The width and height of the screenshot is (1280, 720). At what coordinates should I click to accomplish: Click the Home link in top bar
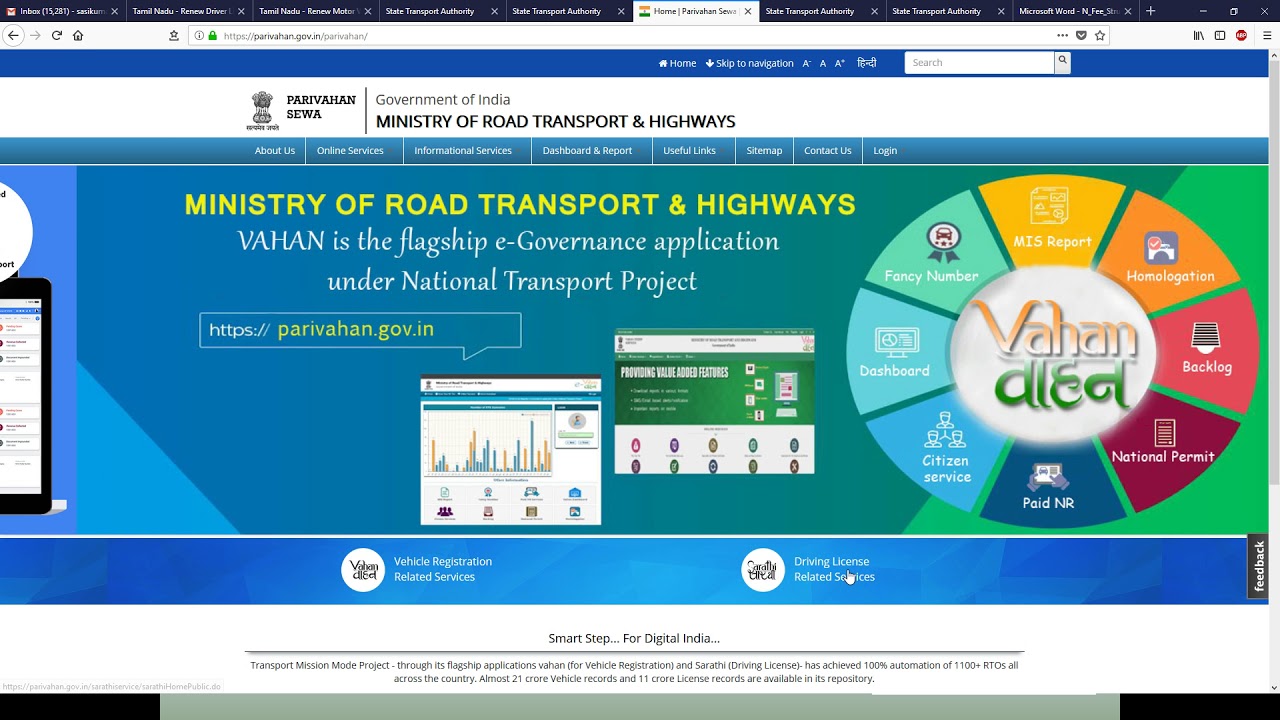677,63
